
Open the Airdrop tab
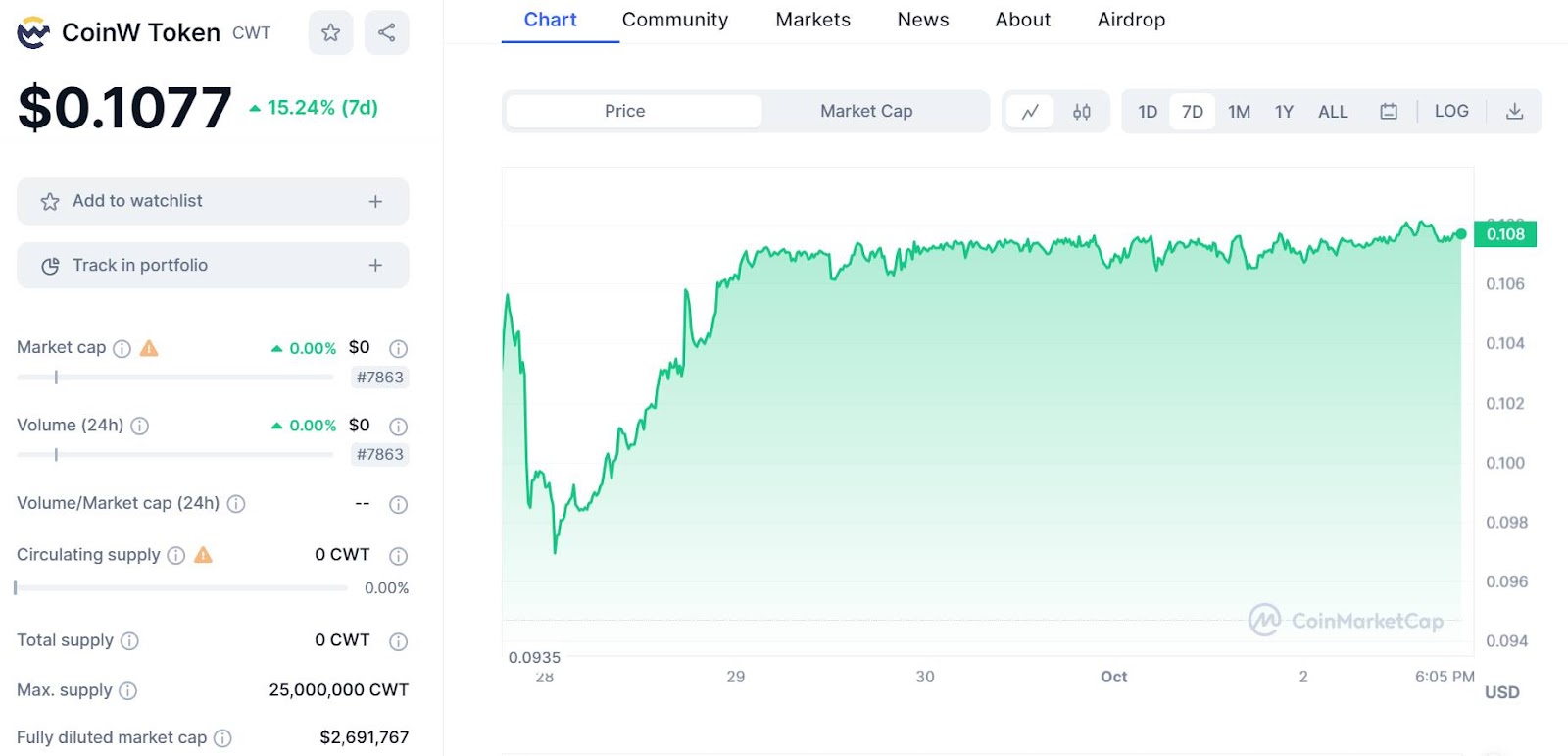point(1131,20)
